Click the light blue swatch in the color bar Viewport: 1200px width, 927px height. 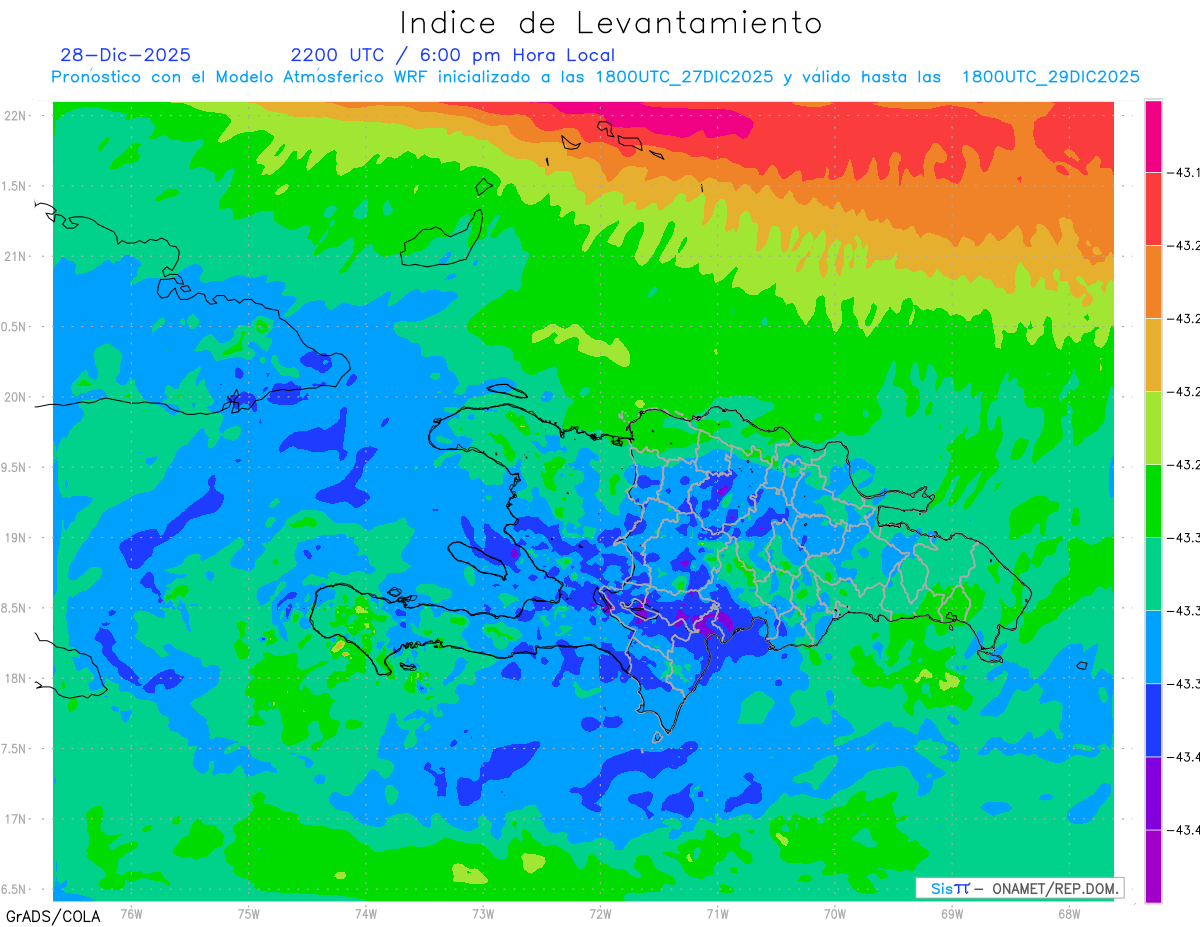point(1153,646)
